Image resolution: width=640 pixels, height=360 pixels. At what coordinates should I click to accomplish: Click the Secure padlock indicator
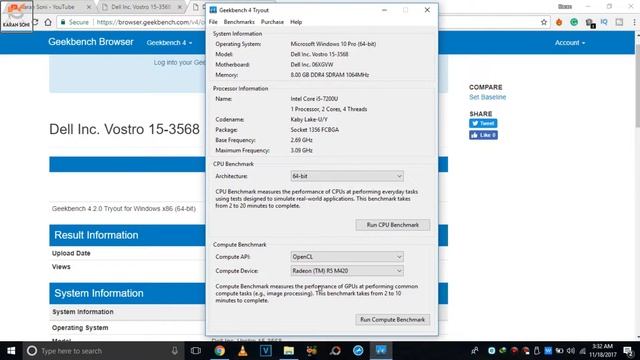point(74,22)
